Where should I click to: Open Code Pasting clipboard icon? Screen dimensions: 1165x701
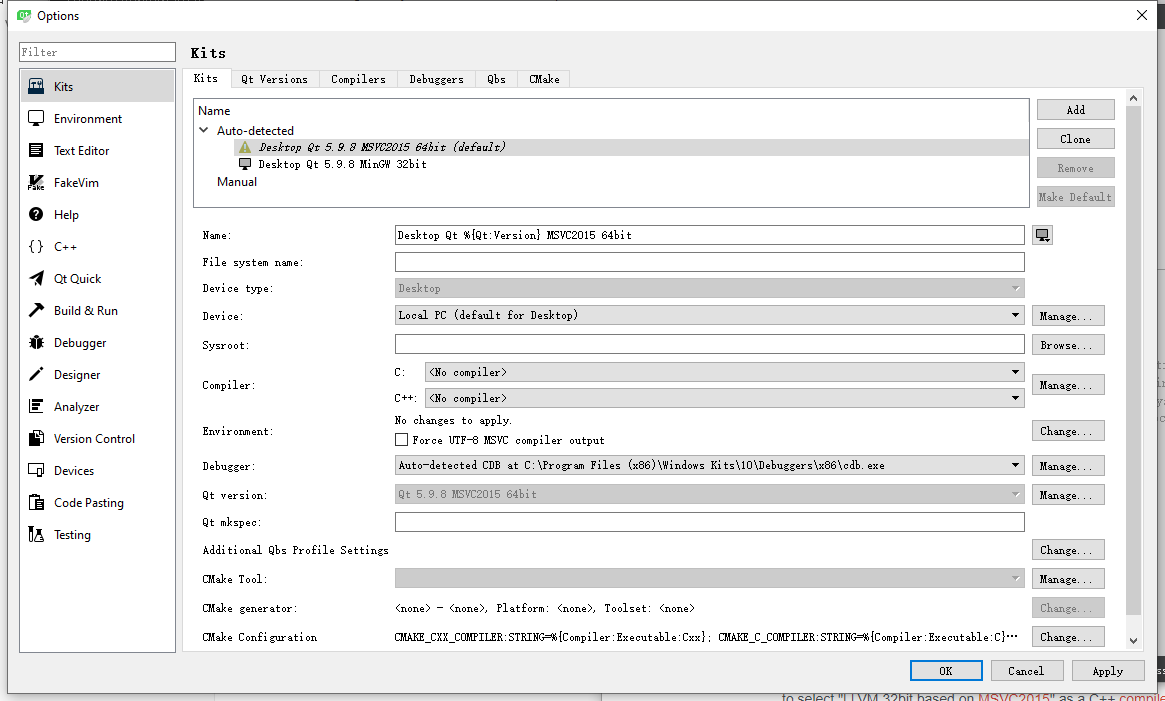(36, 502)
